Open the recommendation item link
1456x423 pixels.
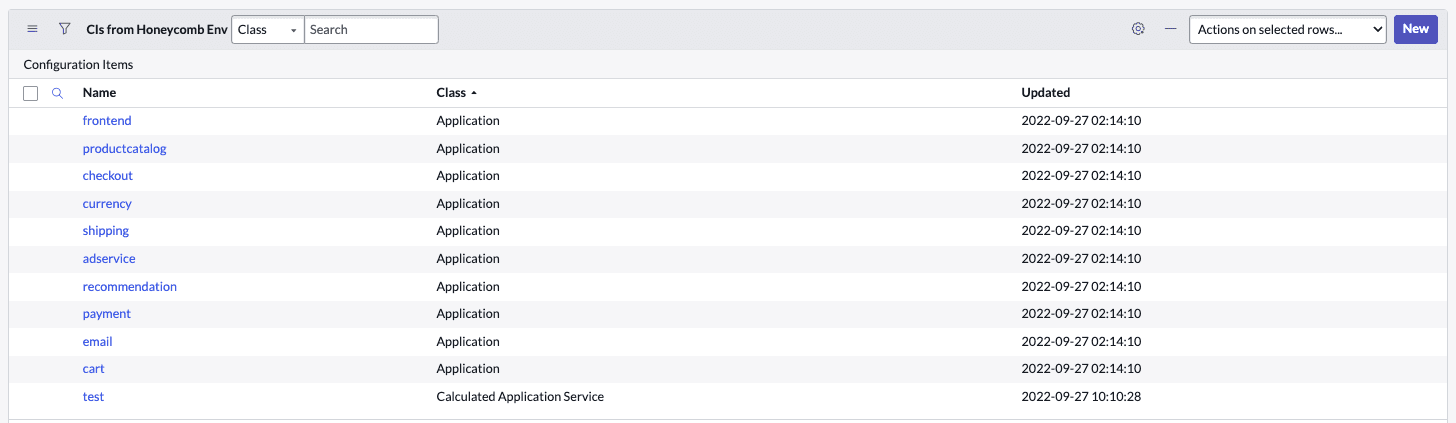coord(129,287)
